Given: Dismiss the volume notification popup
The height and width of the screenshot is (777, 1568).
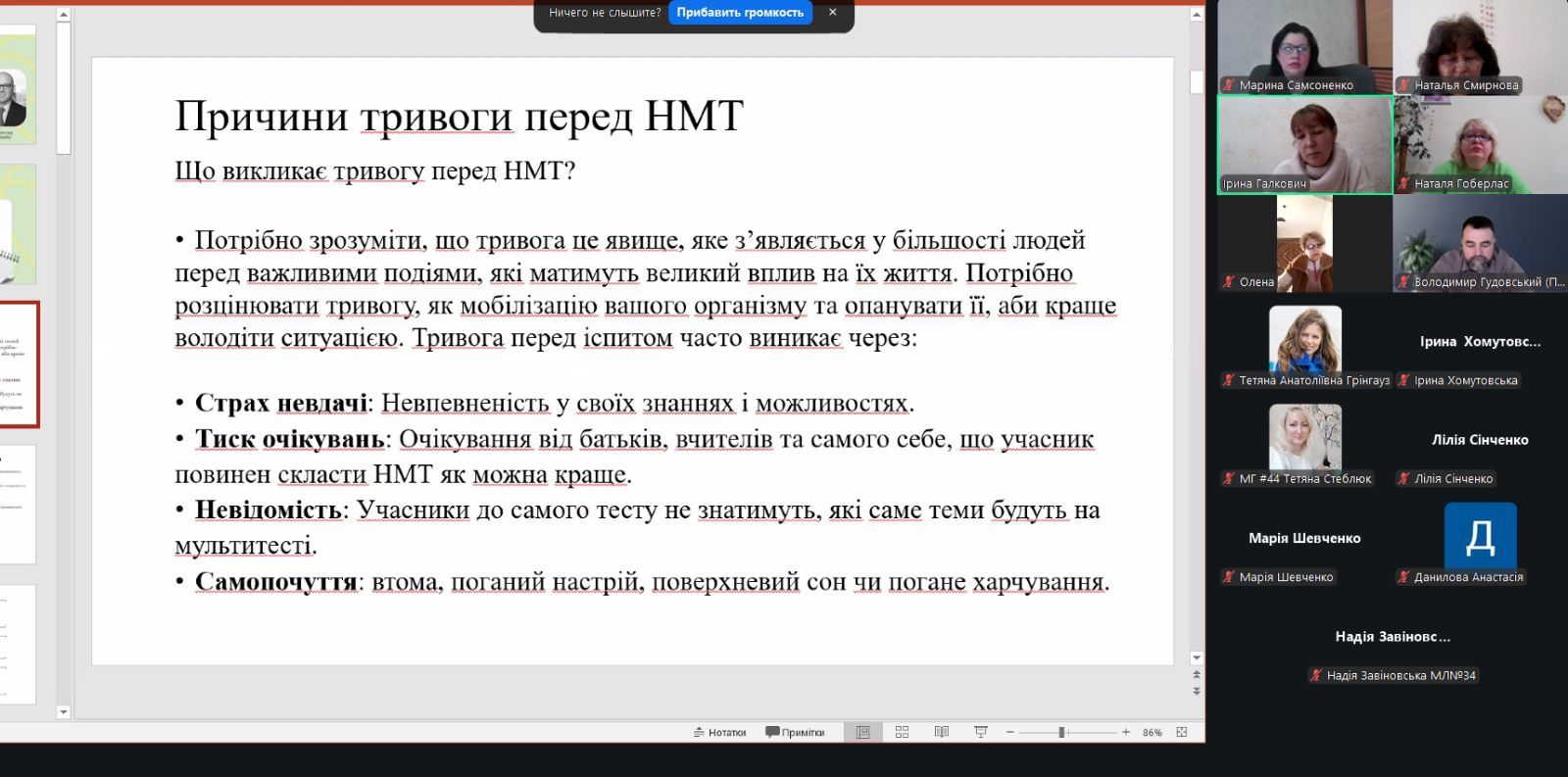Looking at the screenshot, I should click(832, 13).
